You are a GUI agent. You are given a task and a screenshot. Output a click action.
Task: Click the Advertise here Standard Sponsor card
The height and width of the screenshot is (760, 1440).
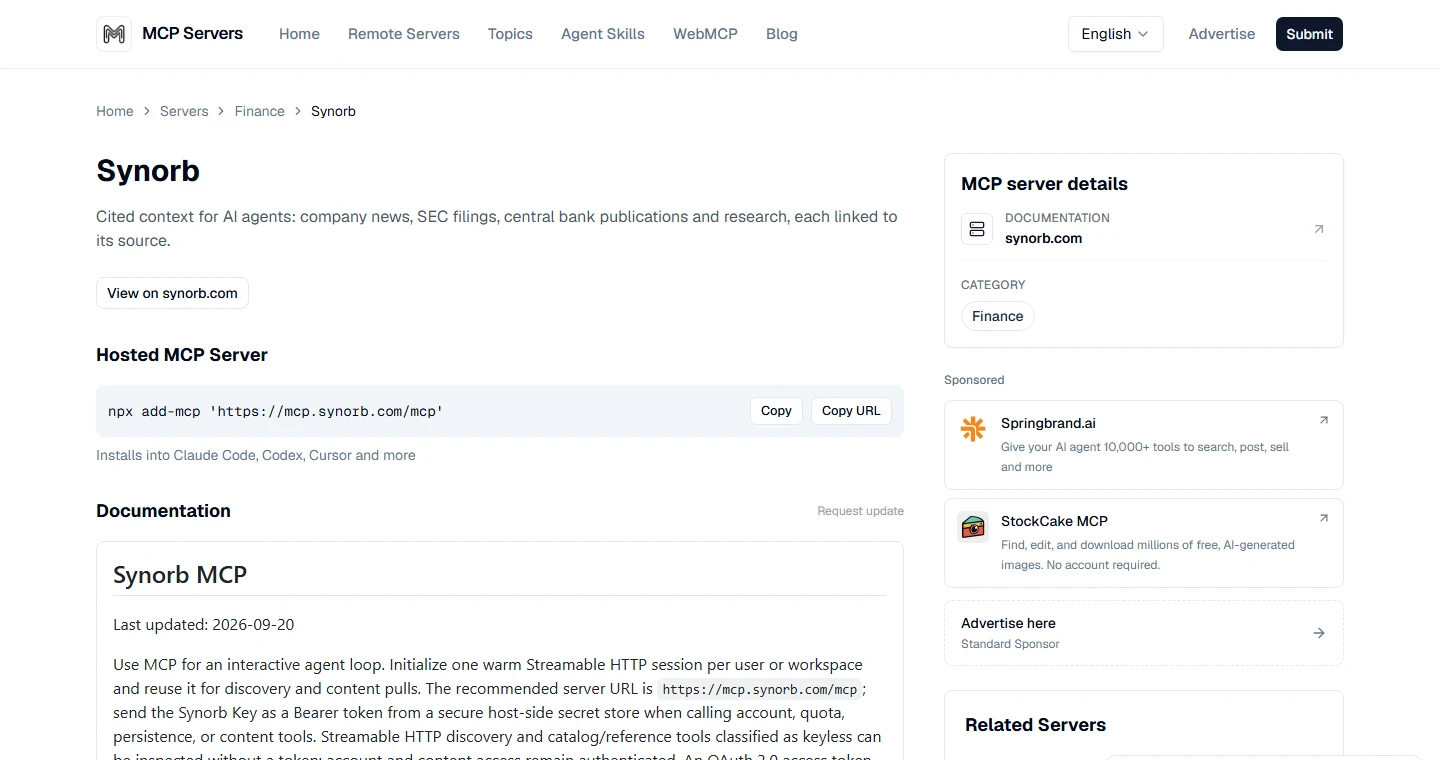point(1143,633)
